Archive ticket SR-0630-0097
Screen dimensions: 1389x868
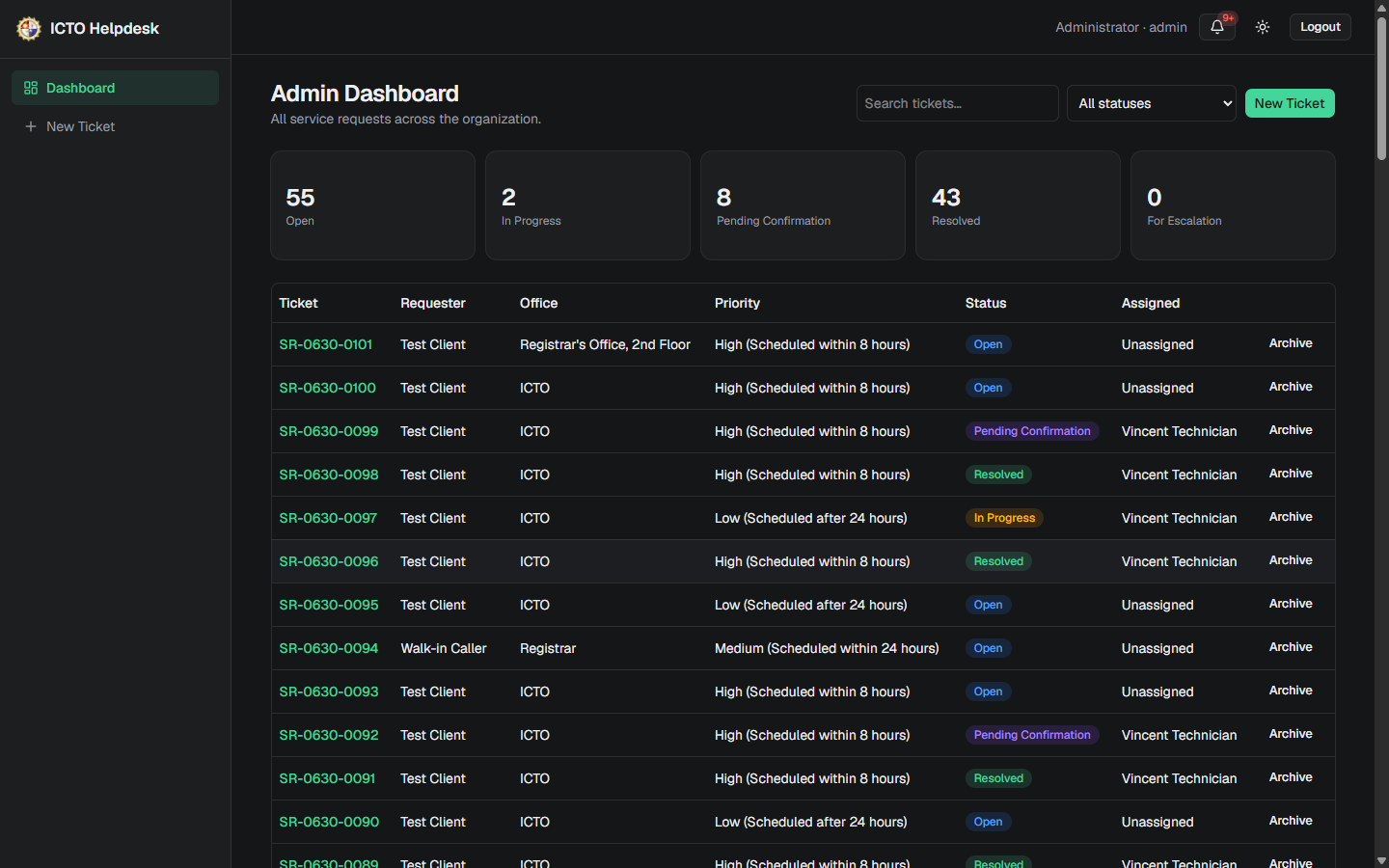coord(1291,517)
